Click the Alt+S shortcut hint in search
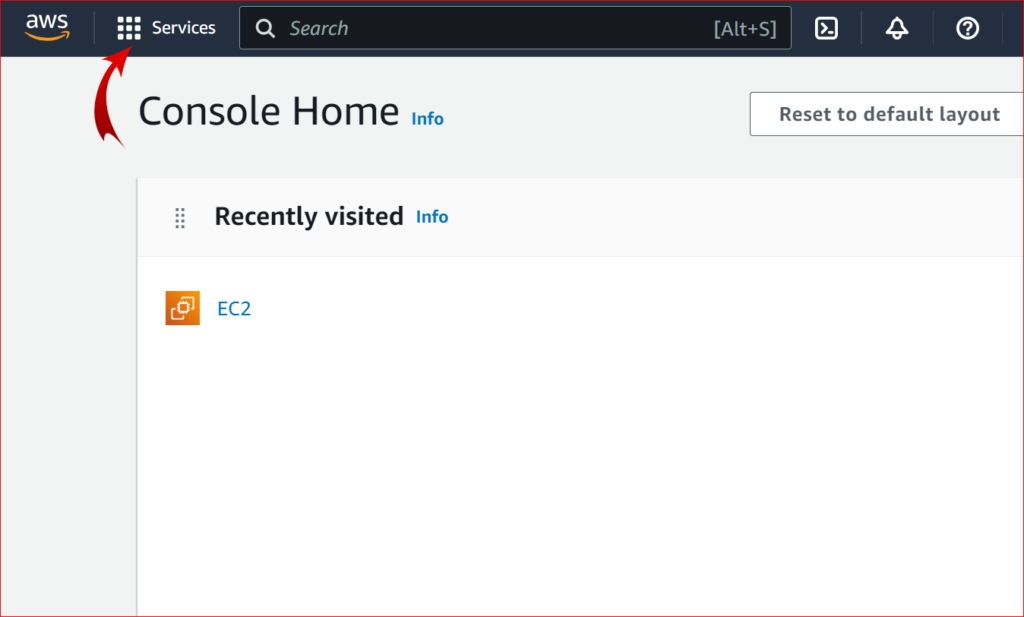1024x617 pixels. [745, 29]
